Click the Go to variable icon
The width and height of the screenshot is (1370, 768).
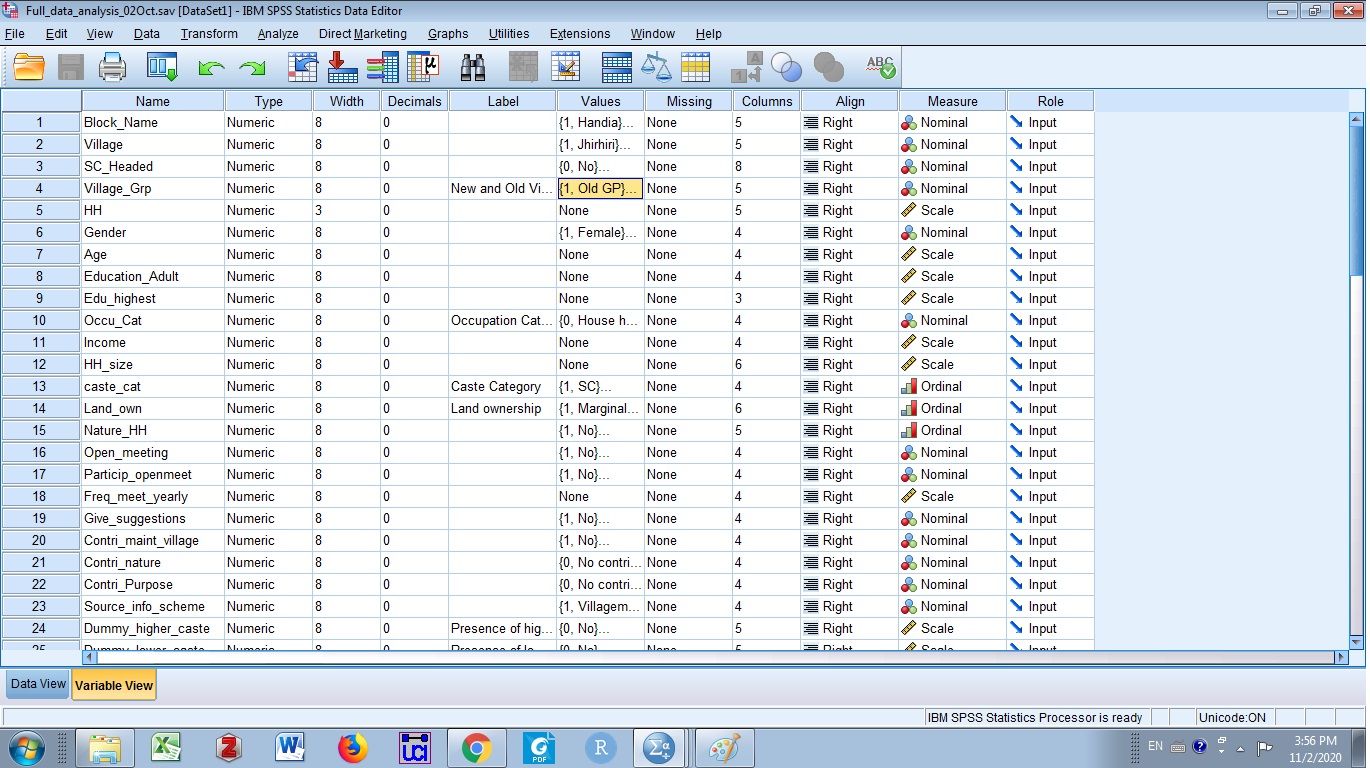pos(342,68)
